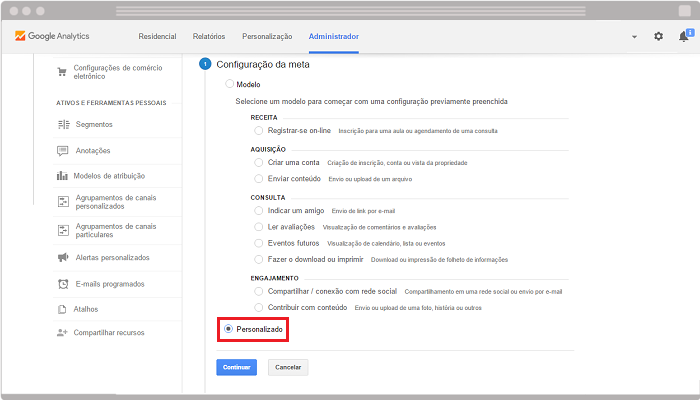Click the Segmentos sidebar icon
Screen dimensions: 700x400
pyautogui.click(x=63, y=125)
